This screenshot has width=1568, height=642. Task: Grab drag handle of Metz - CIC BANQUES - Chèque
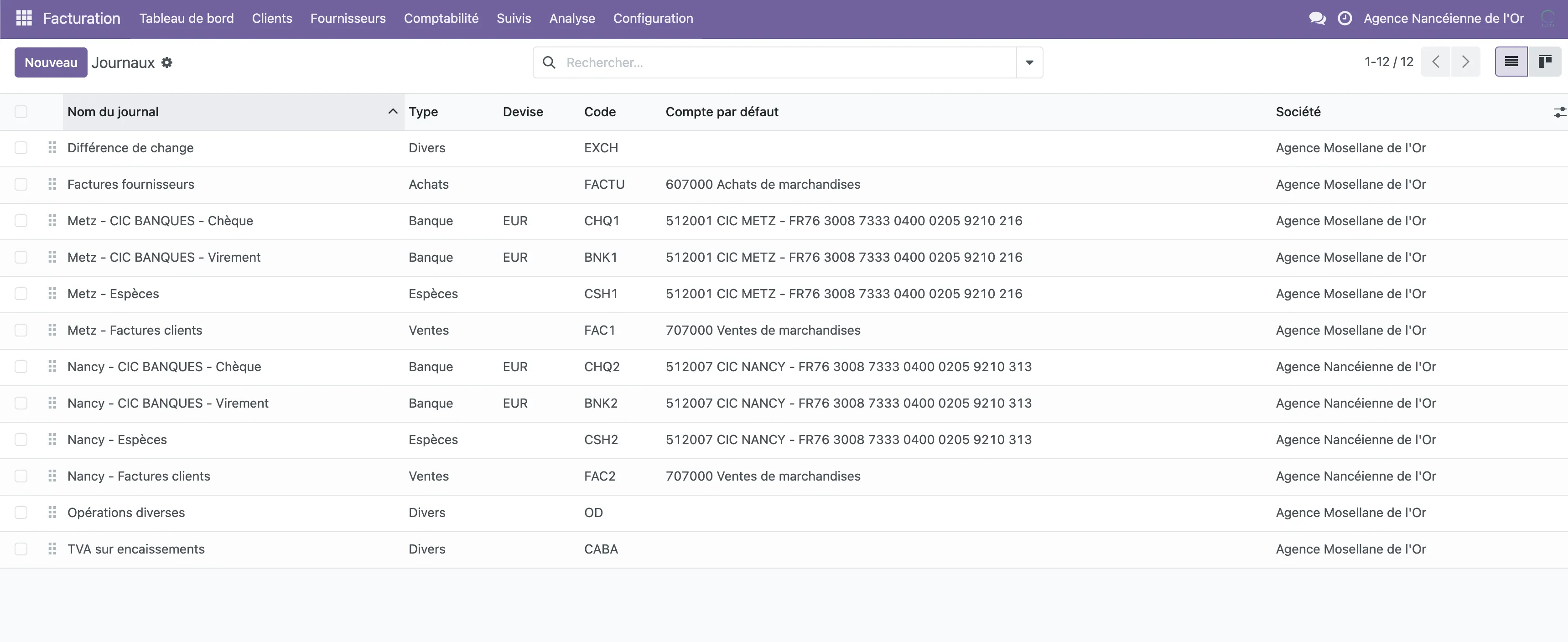[x=52, y=221]
